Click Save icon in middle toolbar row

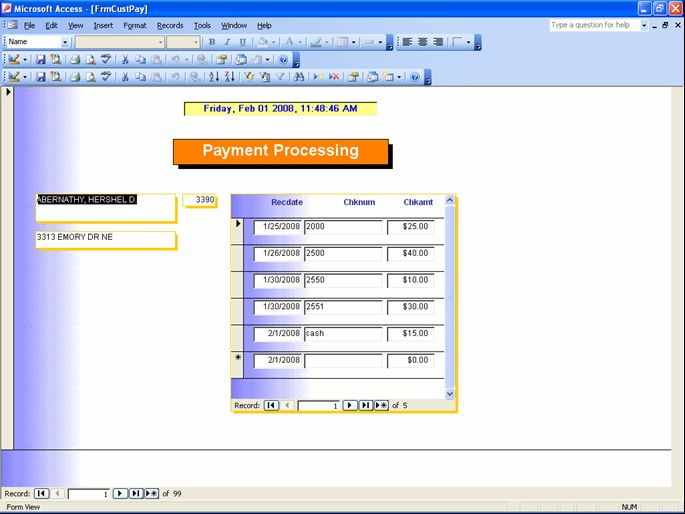click(x=41, y=59)
